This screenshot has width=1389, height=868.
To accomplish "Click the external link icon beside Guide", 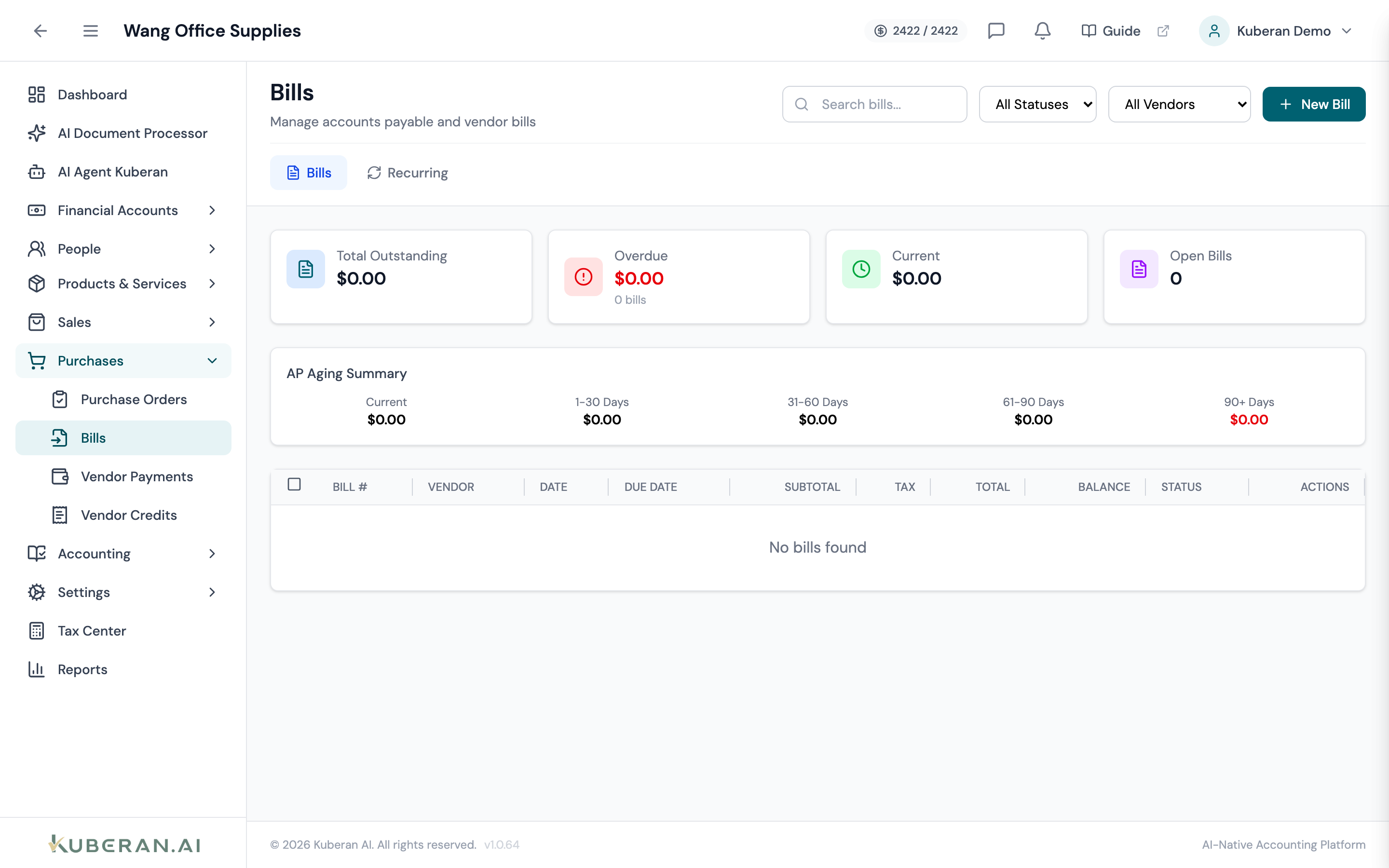I will click(x=1163, y=31).
